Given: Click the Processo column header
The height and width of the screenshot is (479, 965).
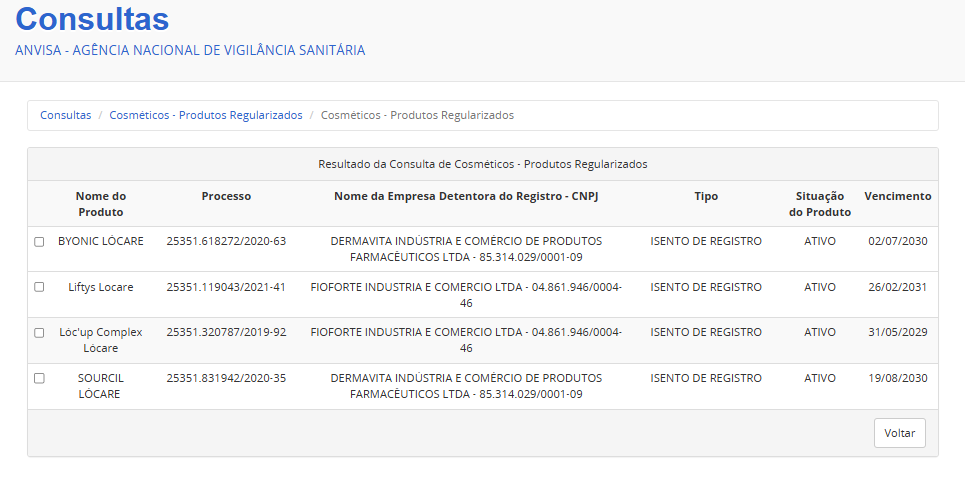Looking at the screenshot, I should point(226,196).
